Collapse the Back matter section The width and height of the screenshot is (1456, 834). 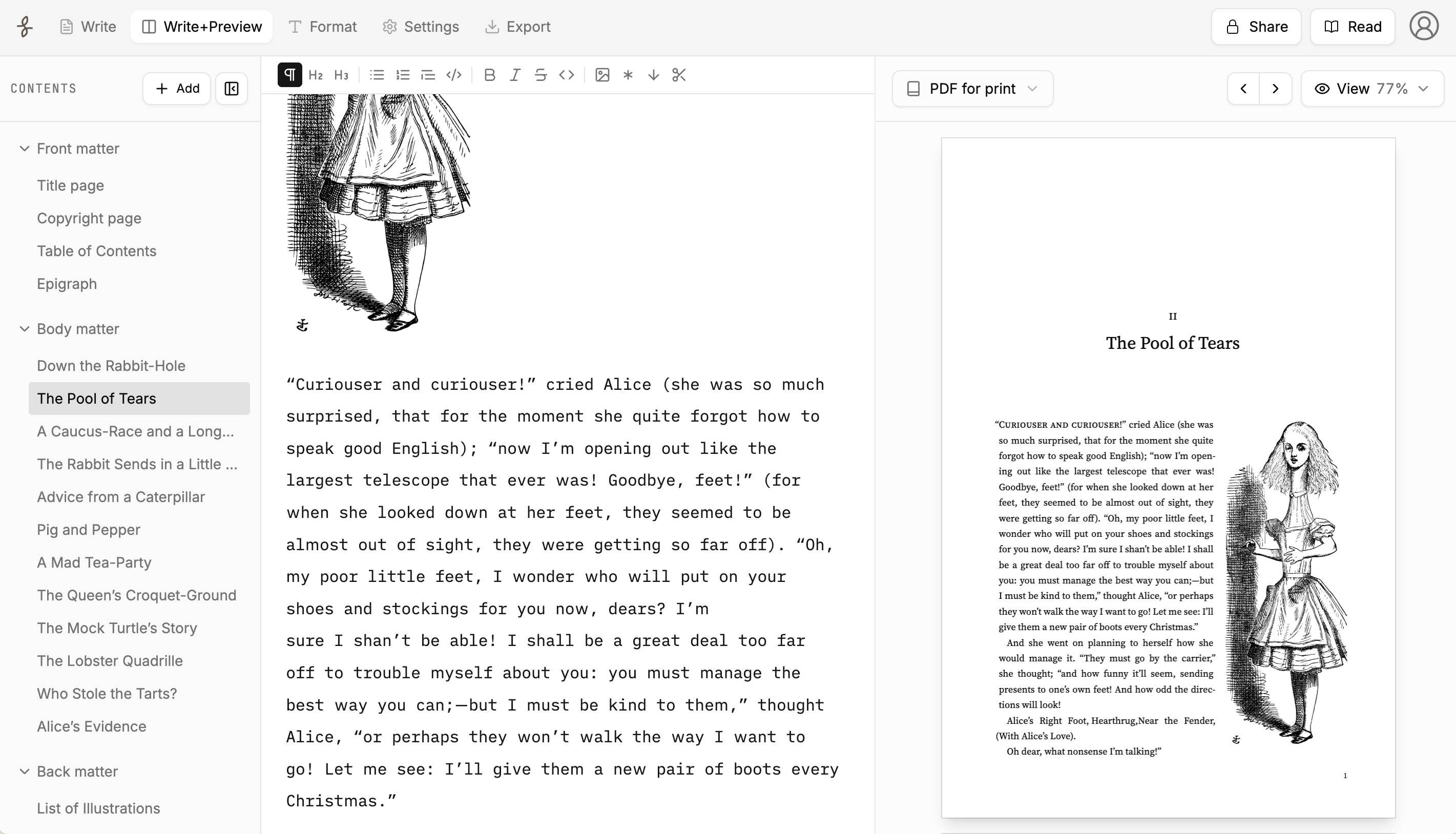(25, 772)
